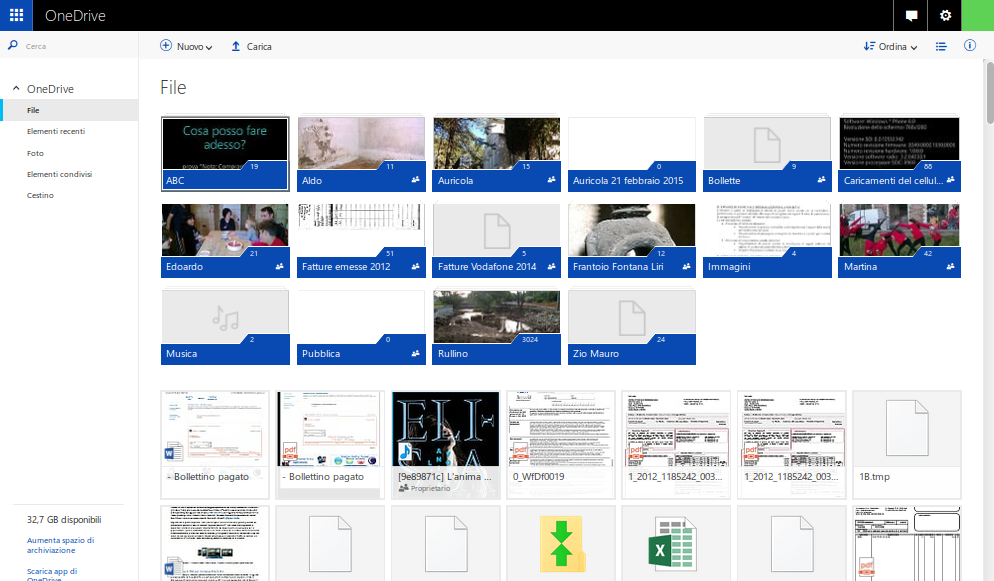Open the Zio Mauro folder

click(631, 327)
